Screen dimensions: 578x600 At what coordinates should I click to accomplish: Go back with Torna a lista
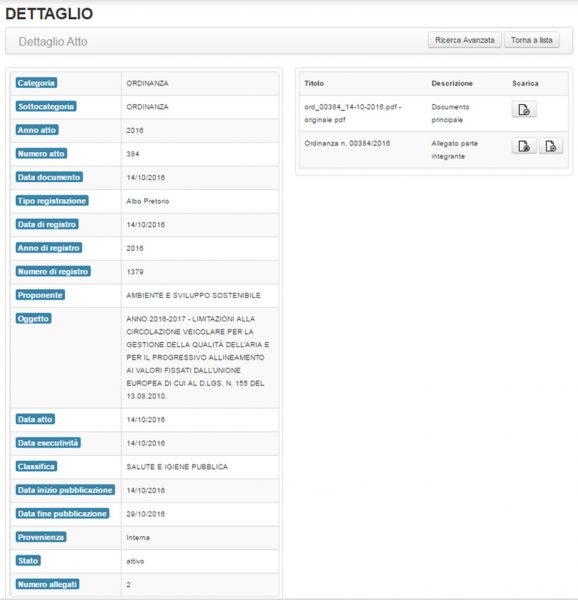click(x=532, y=40)
